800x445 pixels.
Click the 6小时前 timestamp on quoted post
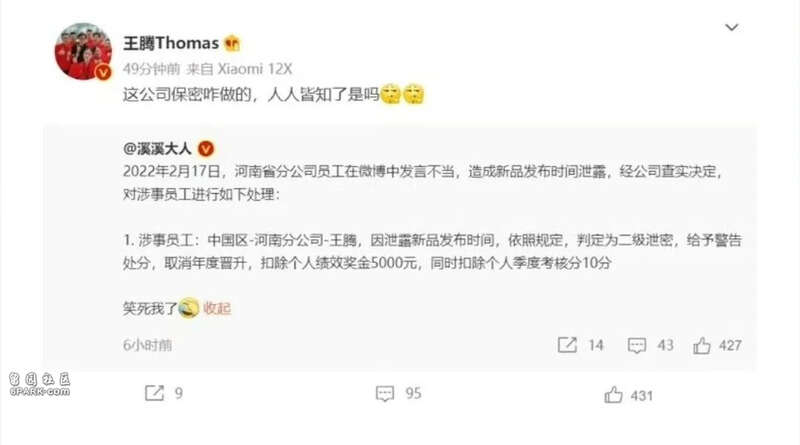(x=147, y=345)
